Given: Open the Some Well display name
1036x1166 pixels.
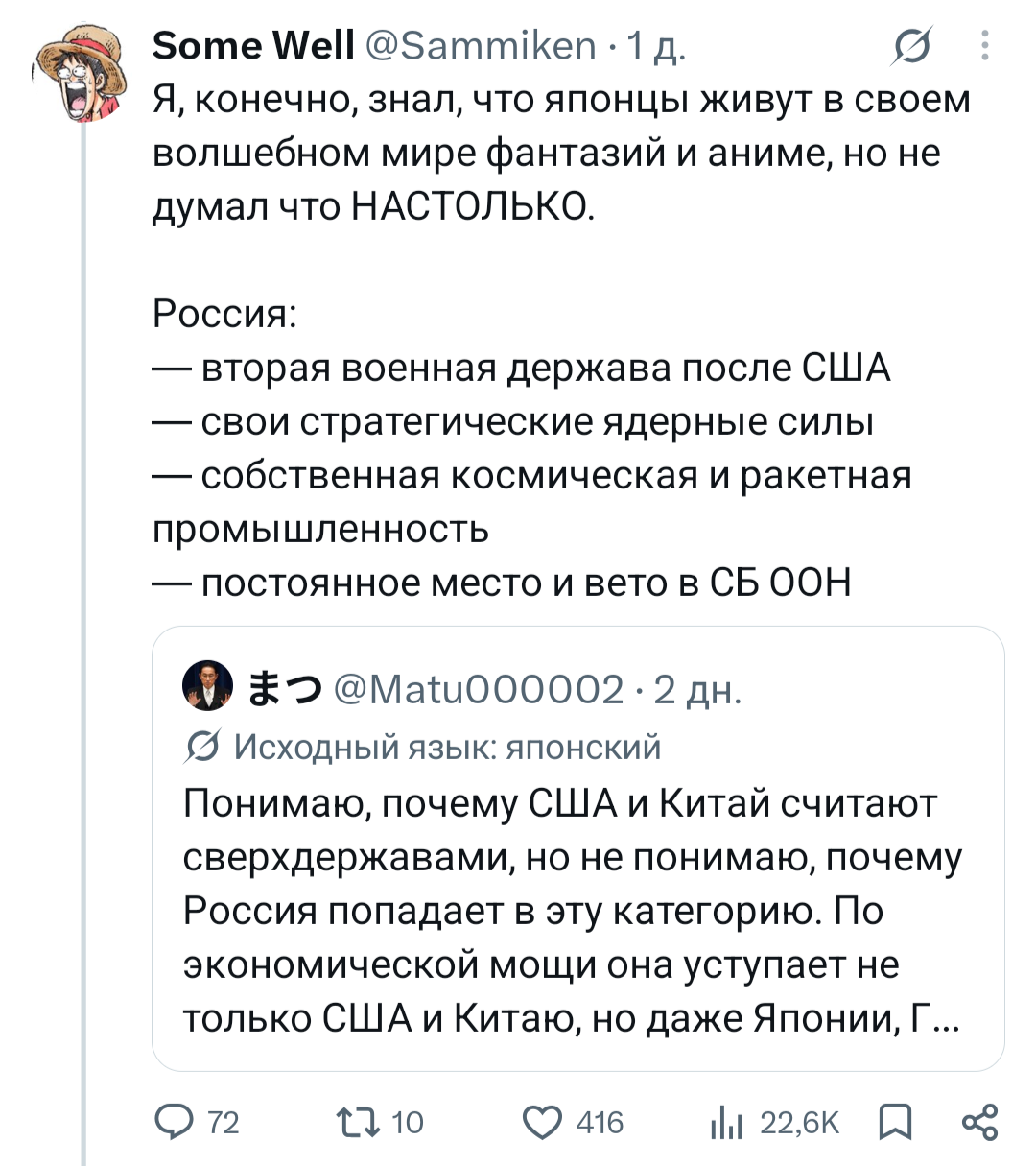Looking at the screenshot, I should click(254, 45).
